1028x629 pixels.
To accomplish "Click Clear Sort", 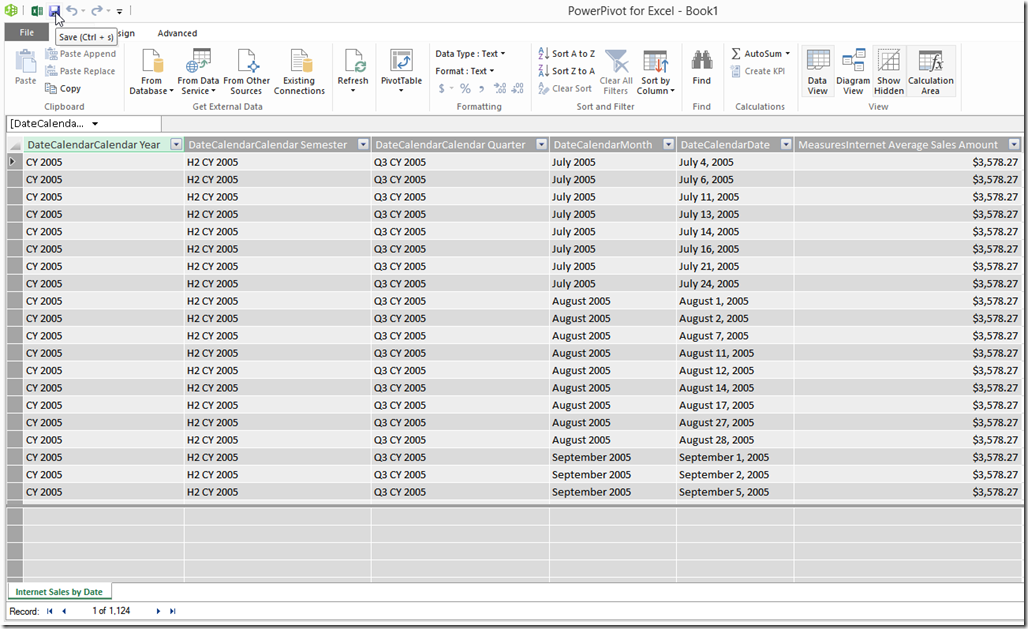I will [x=564, y=88].
